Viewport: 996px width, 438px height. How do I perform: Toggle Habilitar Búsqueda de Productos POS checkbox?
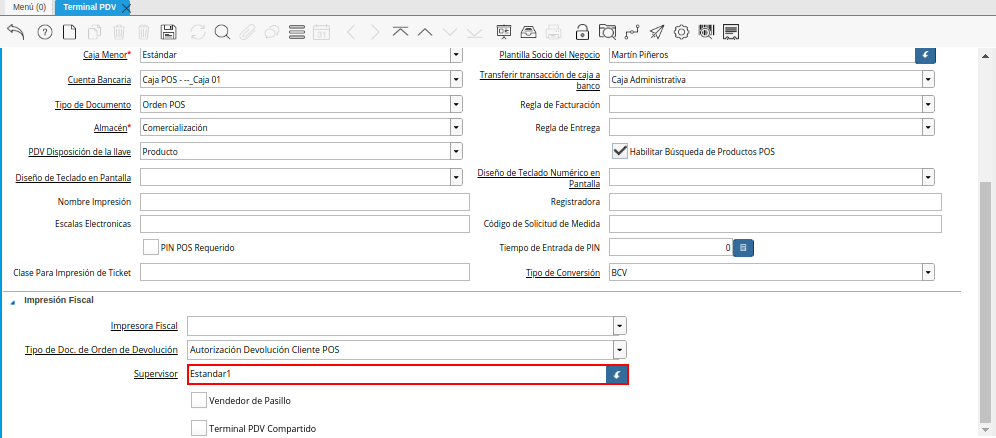pos(620,151)
